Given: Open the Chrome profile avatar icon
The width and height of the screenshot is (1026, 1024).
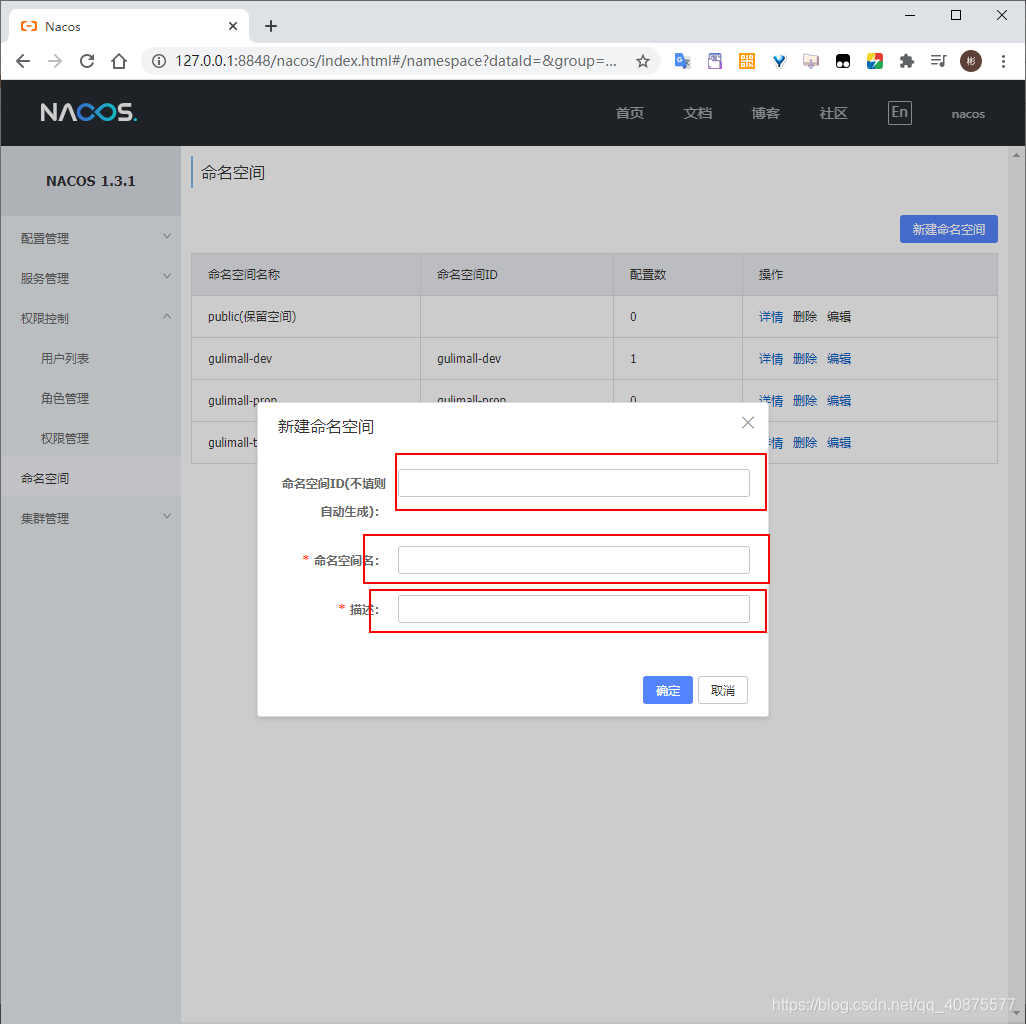Looking at the screenshot, I should point(971,61).
